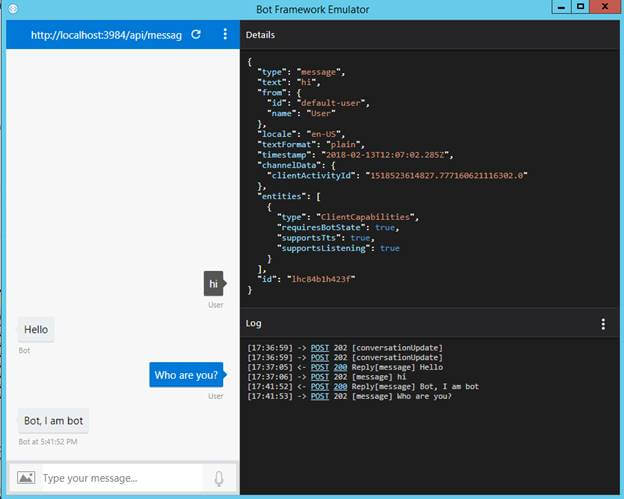The height and width of the screenshot is (499, 624).
Task: Click the 200 status link at 17:37:05
Action: 340,367
